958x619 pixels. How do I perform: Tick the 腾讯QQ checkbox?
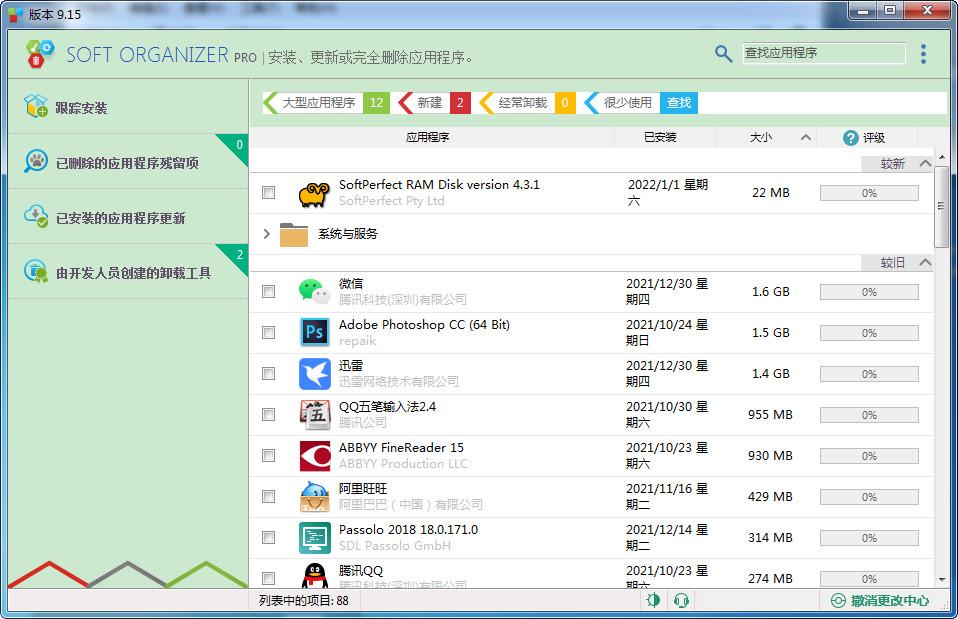pos(268,578)
